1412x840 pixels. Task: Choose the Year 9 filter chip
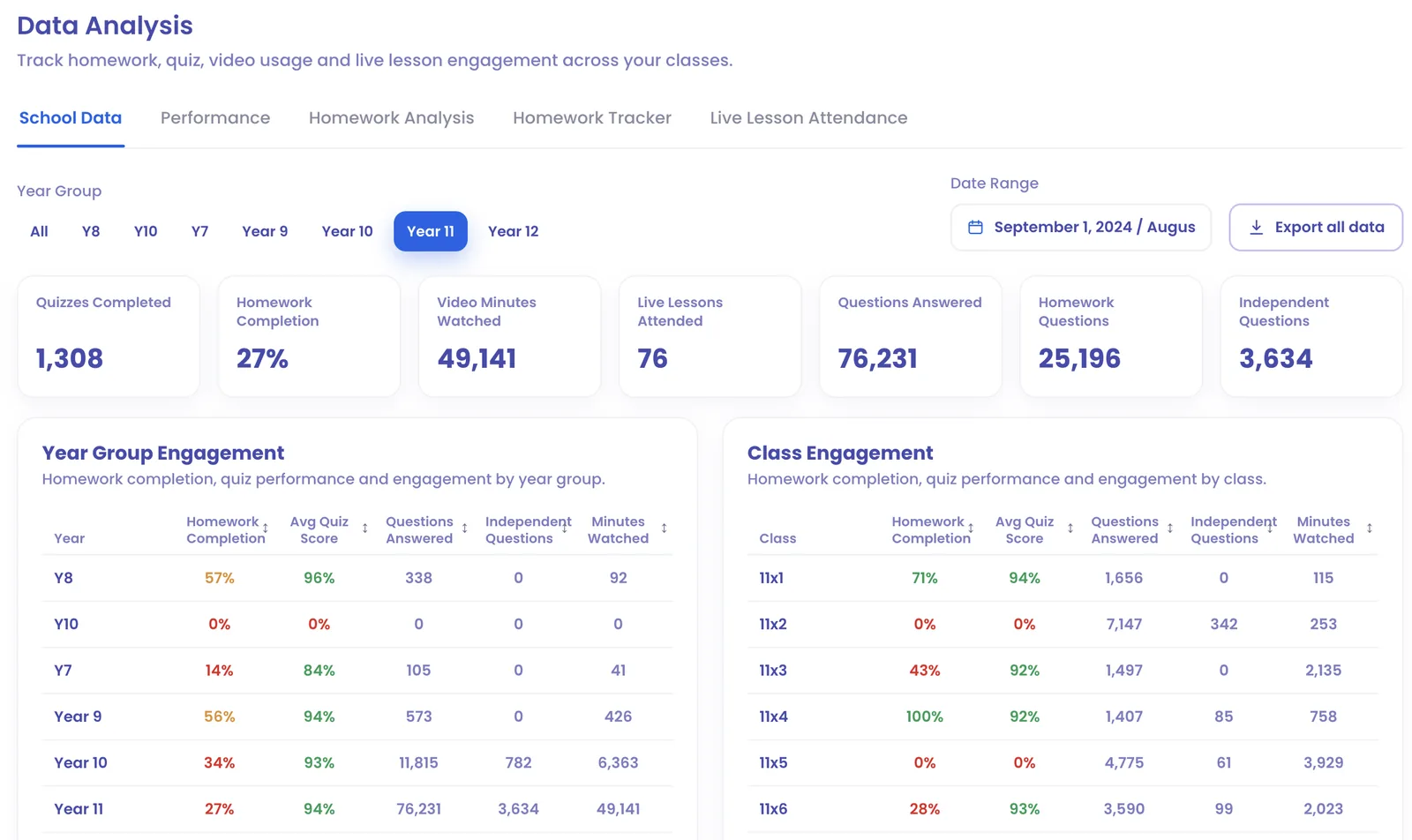pos(265,231)
